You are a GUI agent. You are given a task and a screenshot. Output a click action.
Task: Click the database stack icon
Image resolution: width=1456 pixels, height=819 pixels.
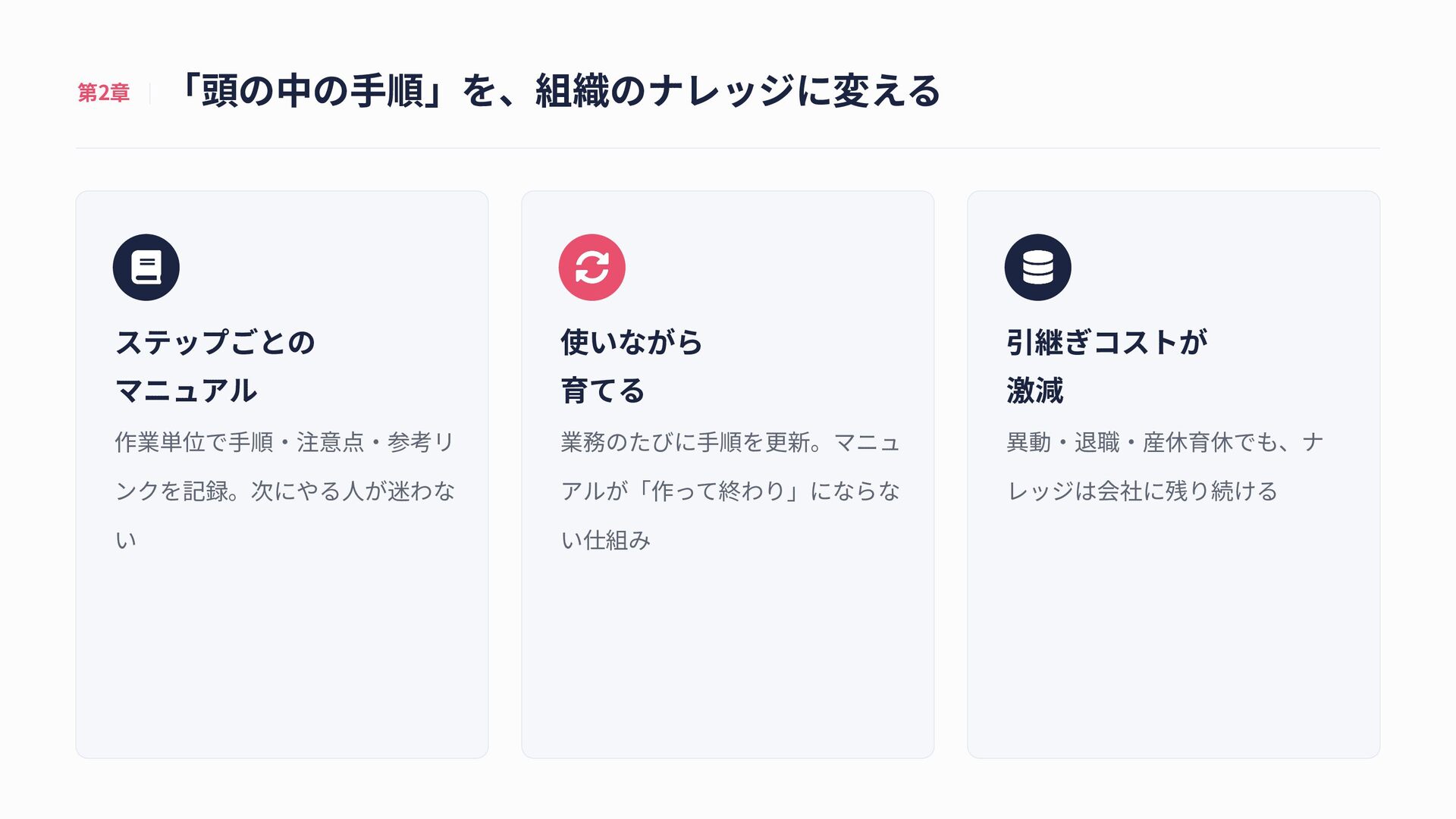point(1038,268)
